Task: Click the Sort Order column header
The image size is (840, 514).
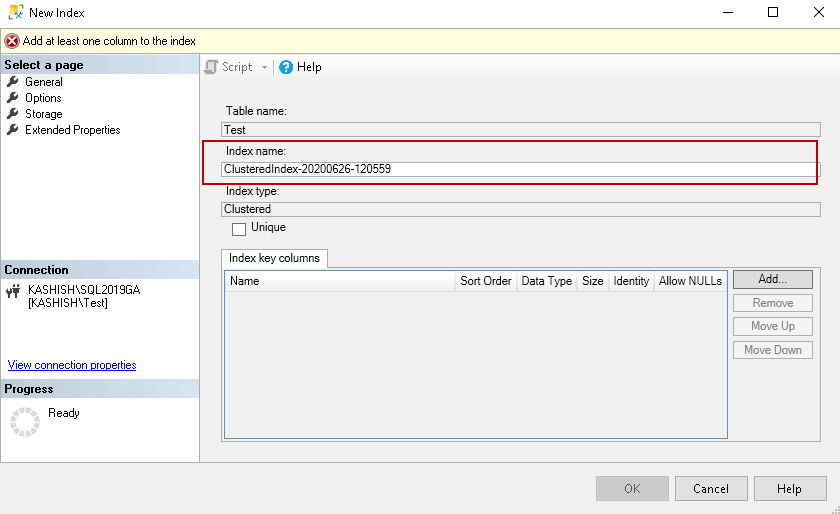Action: click(486, 281)
